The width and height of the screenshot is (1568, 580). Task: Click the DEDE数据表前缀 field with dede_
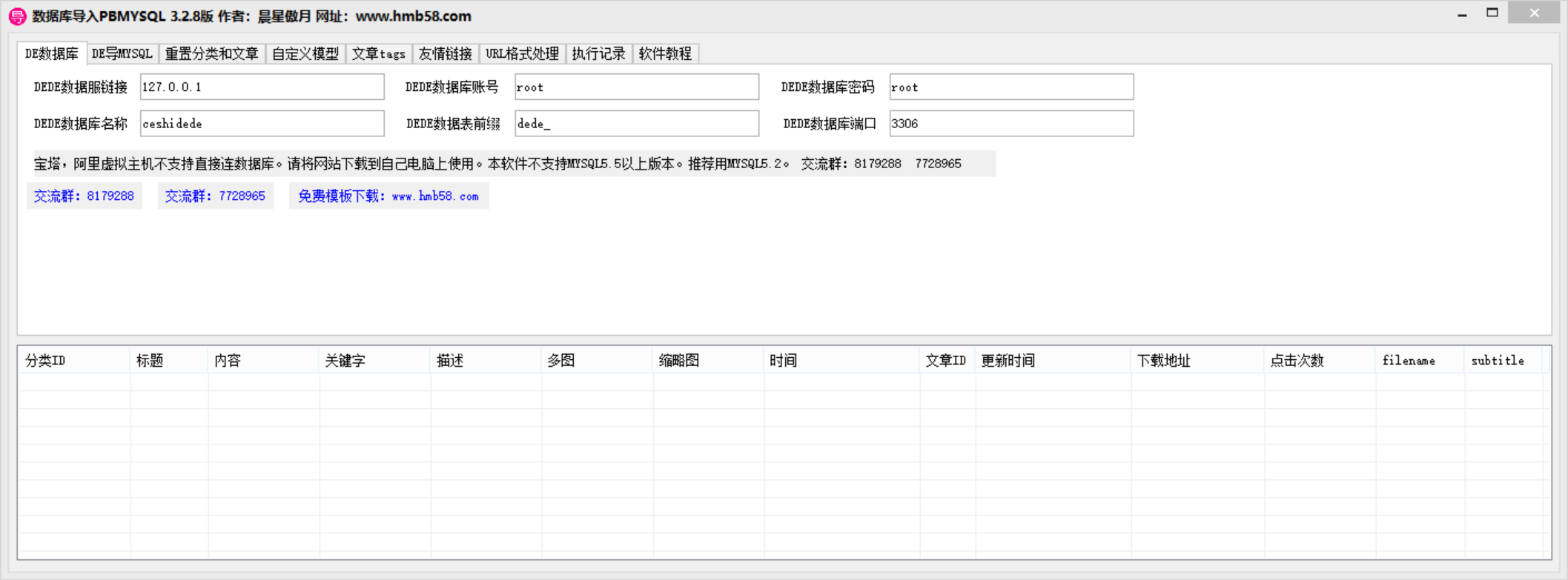(x=637, y=123)
